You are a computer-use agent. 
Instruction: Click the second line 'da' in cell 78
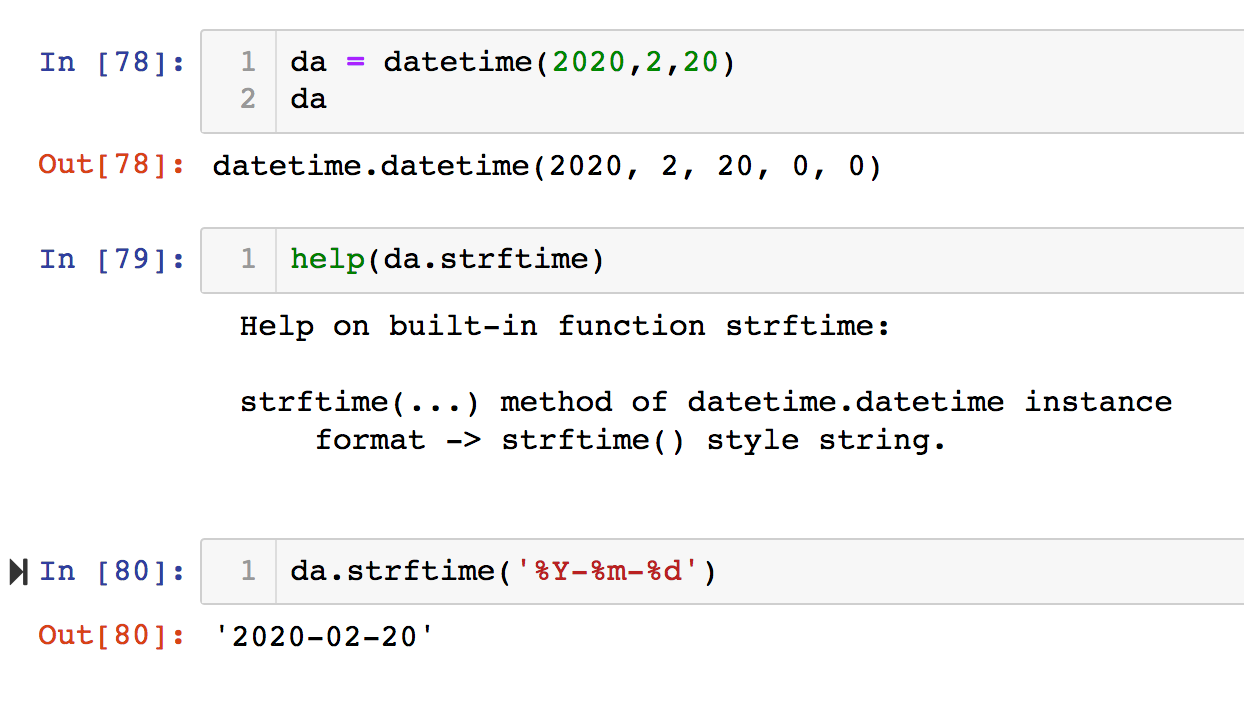coord(308,99)
